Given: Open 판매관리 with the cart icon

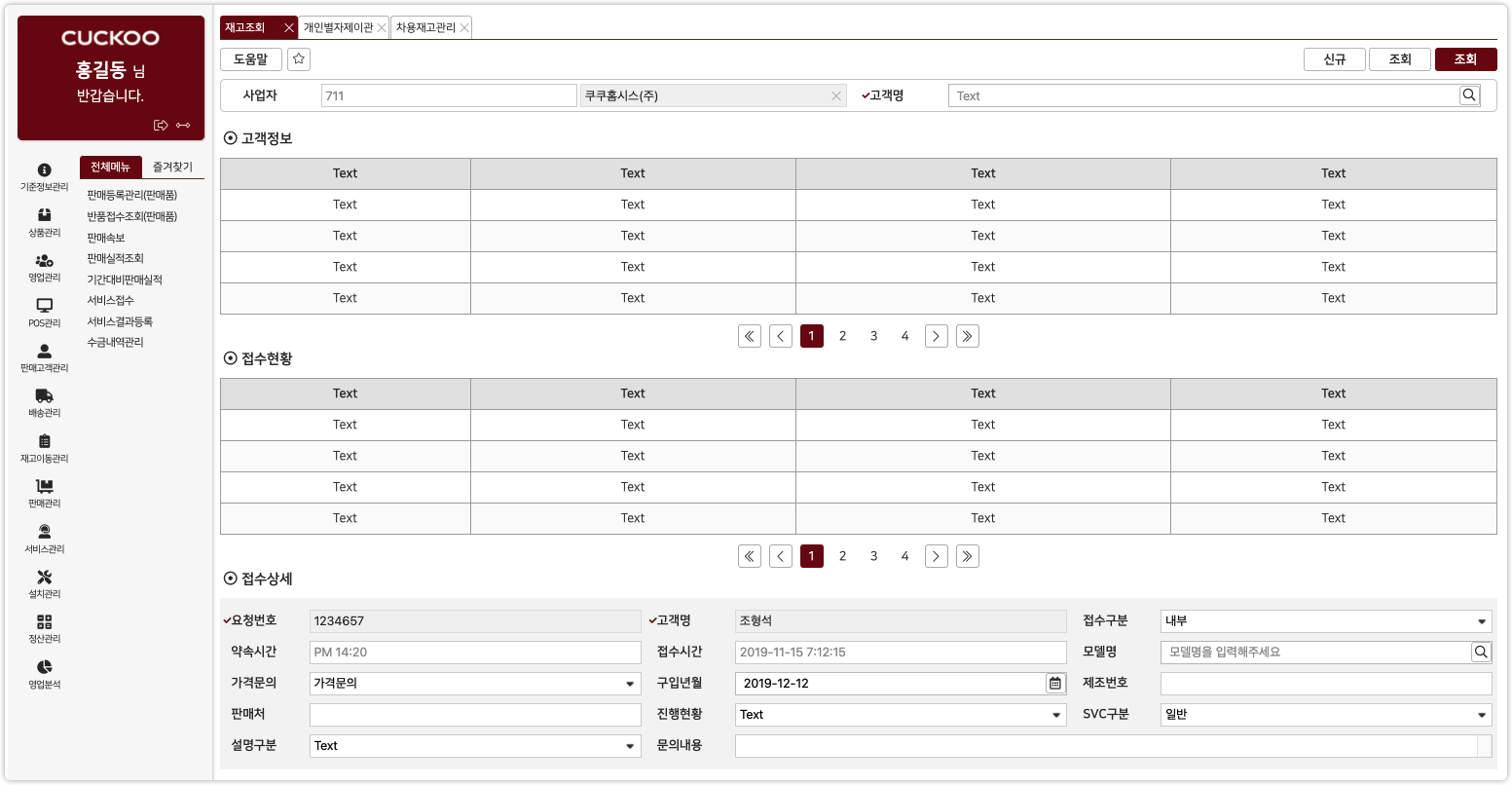Looking at the screenshot, I should (44, 485).
